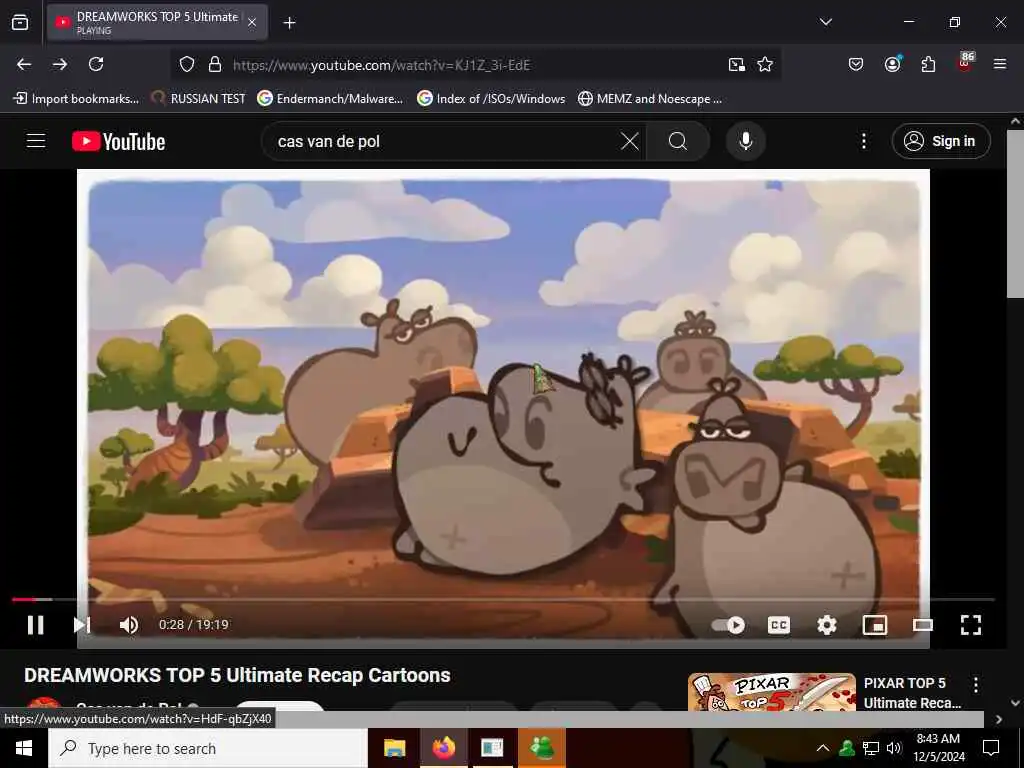The image size is (1024, 768).
Task: Open Firefox account icon
Action: [892, 64]
